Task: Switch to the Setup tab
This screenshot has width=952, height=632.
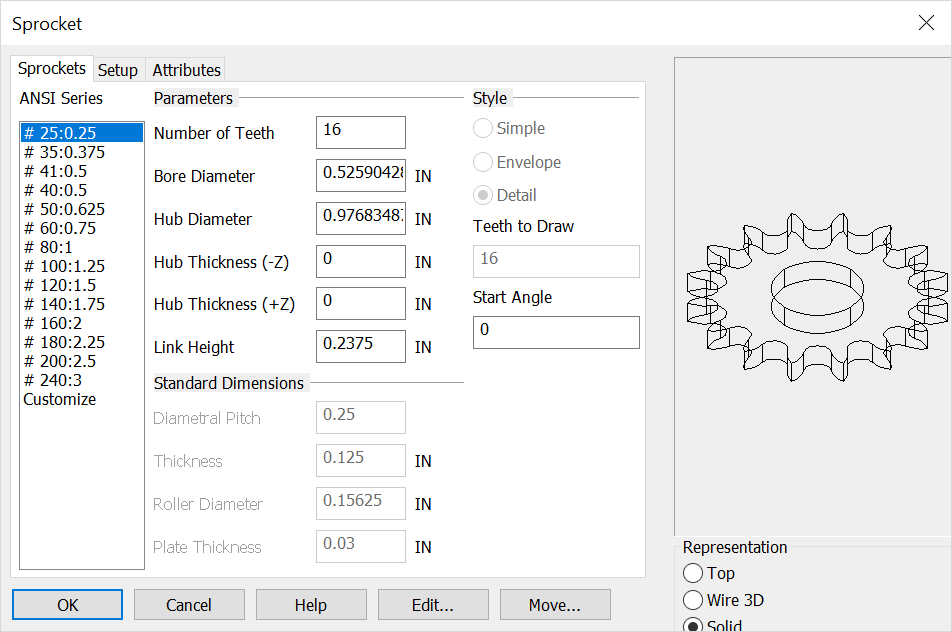Action: (x=118, y=70)
